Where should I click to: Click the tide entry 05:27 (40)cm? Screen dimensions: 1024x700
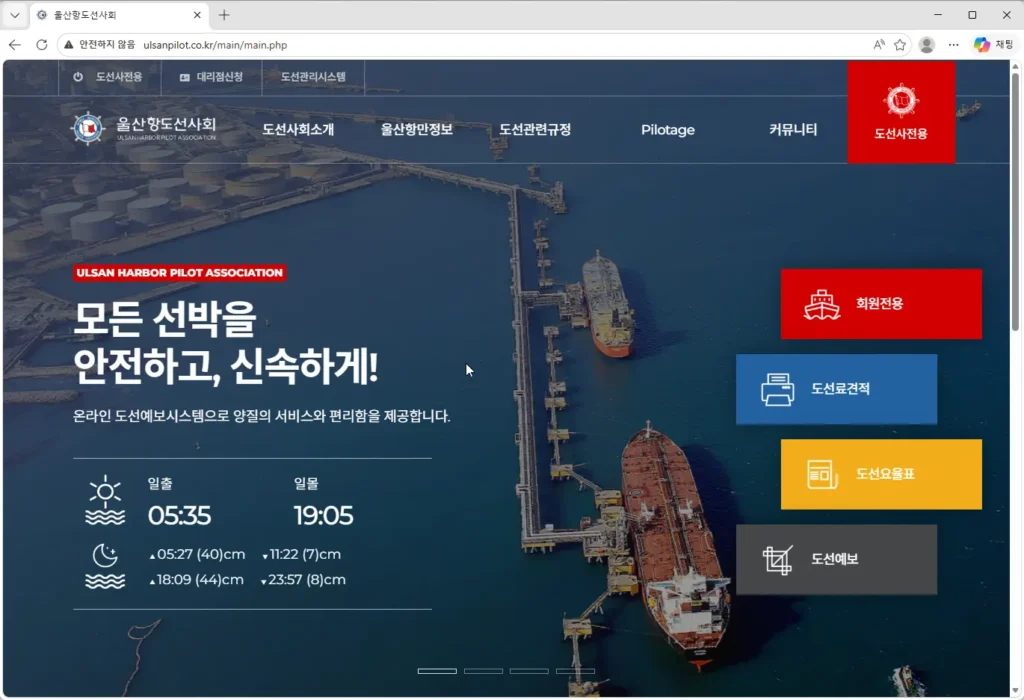[x=197, y=554]
